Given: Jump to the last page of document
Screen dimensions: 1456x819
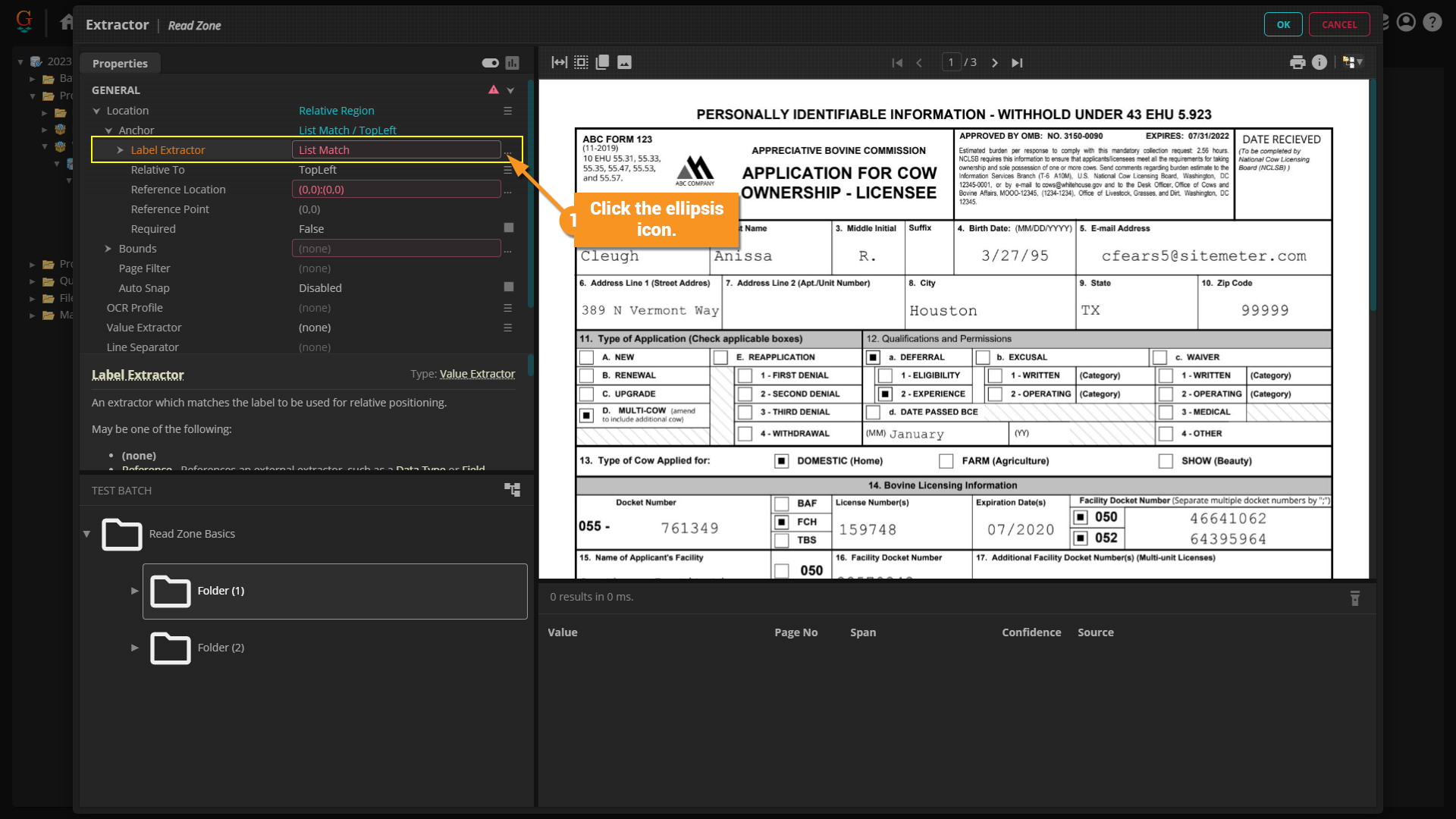Looking at the screenshot, I should 1017,63.
